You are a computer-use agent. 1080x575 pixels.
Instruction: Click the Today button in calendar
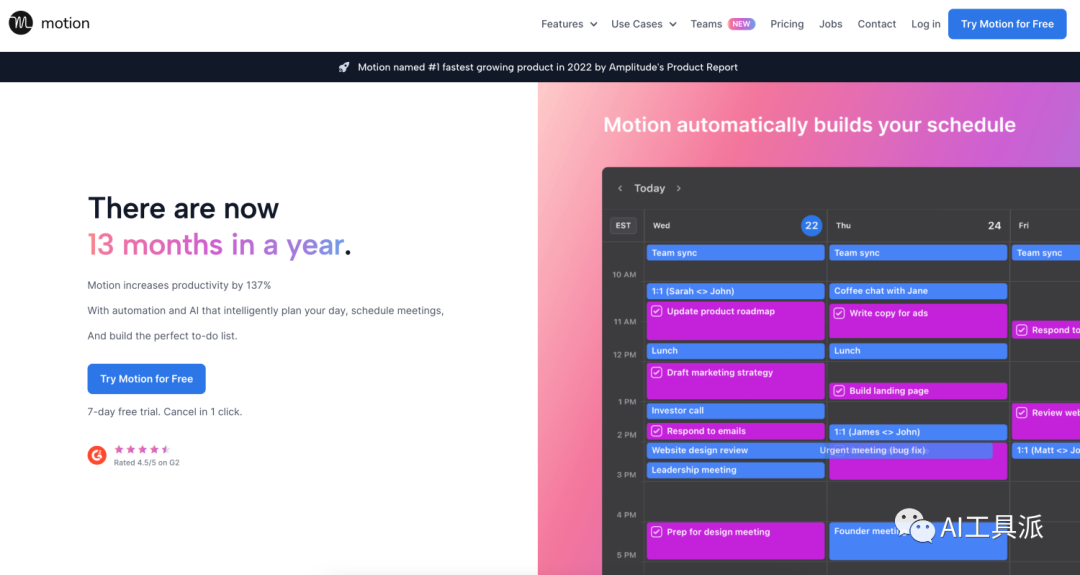coord(650,188)
